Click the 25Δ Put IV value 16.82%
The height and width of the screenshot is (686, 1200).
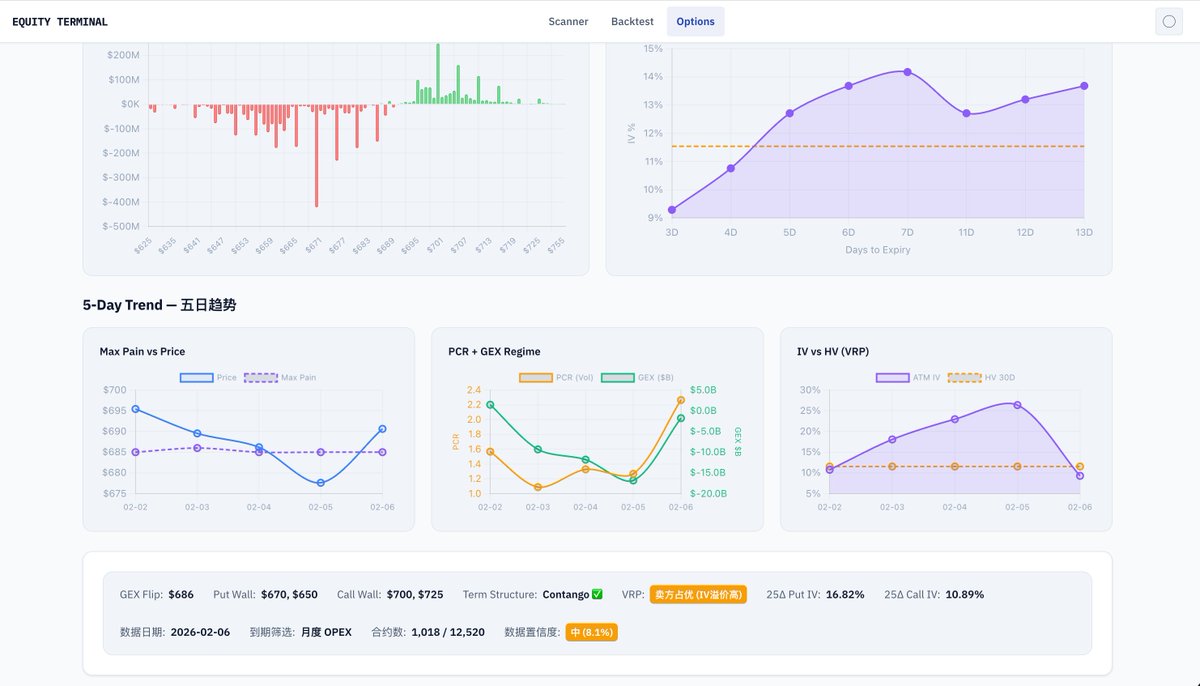point(845,594)
